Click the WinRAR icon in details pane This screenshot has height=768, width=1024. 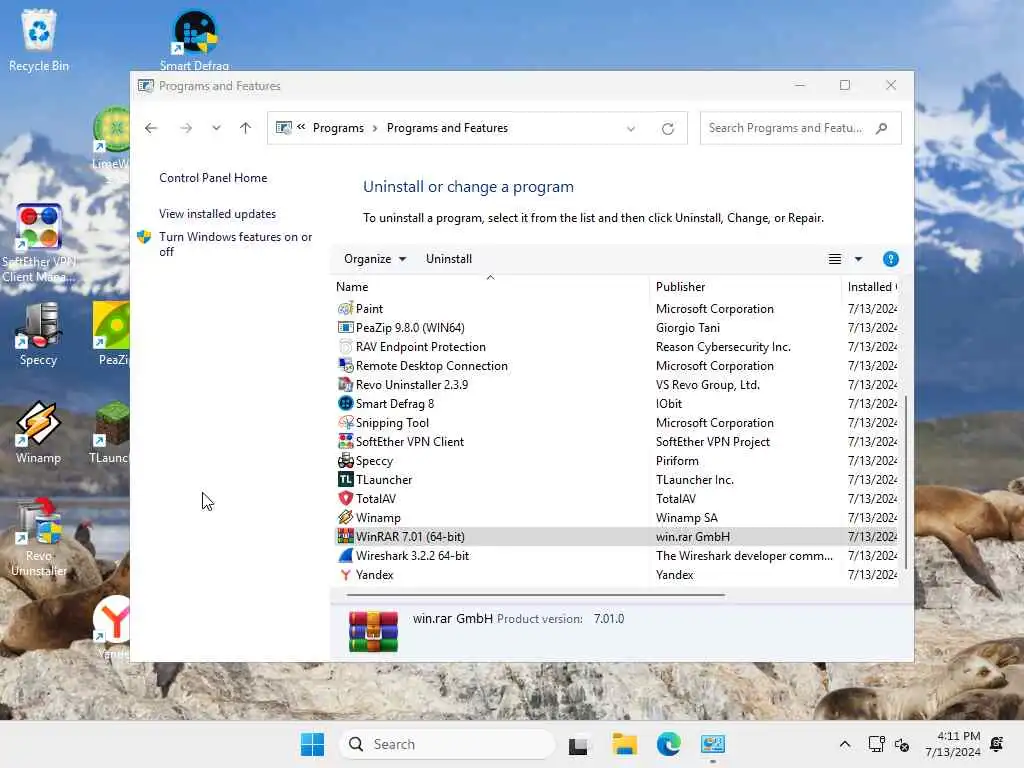(x=373, y=632)
